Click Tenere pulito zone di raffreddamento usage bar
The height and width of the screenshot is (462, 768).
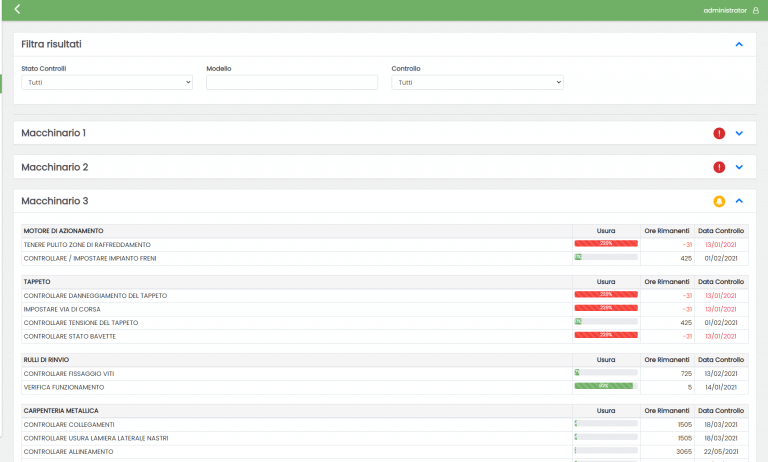click(605, 244)
